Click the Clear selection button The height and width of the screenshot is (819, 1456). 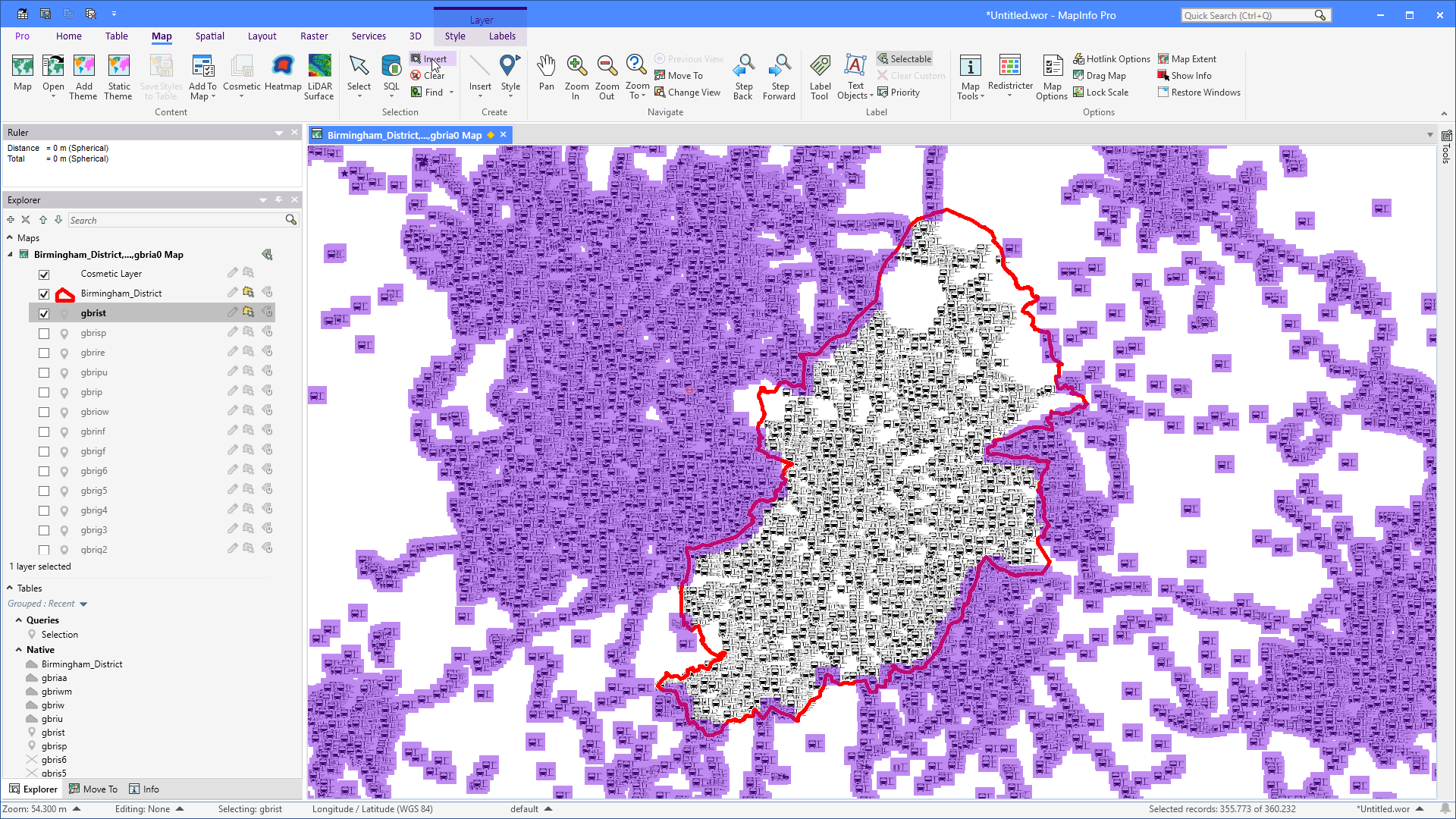point(428,75)
